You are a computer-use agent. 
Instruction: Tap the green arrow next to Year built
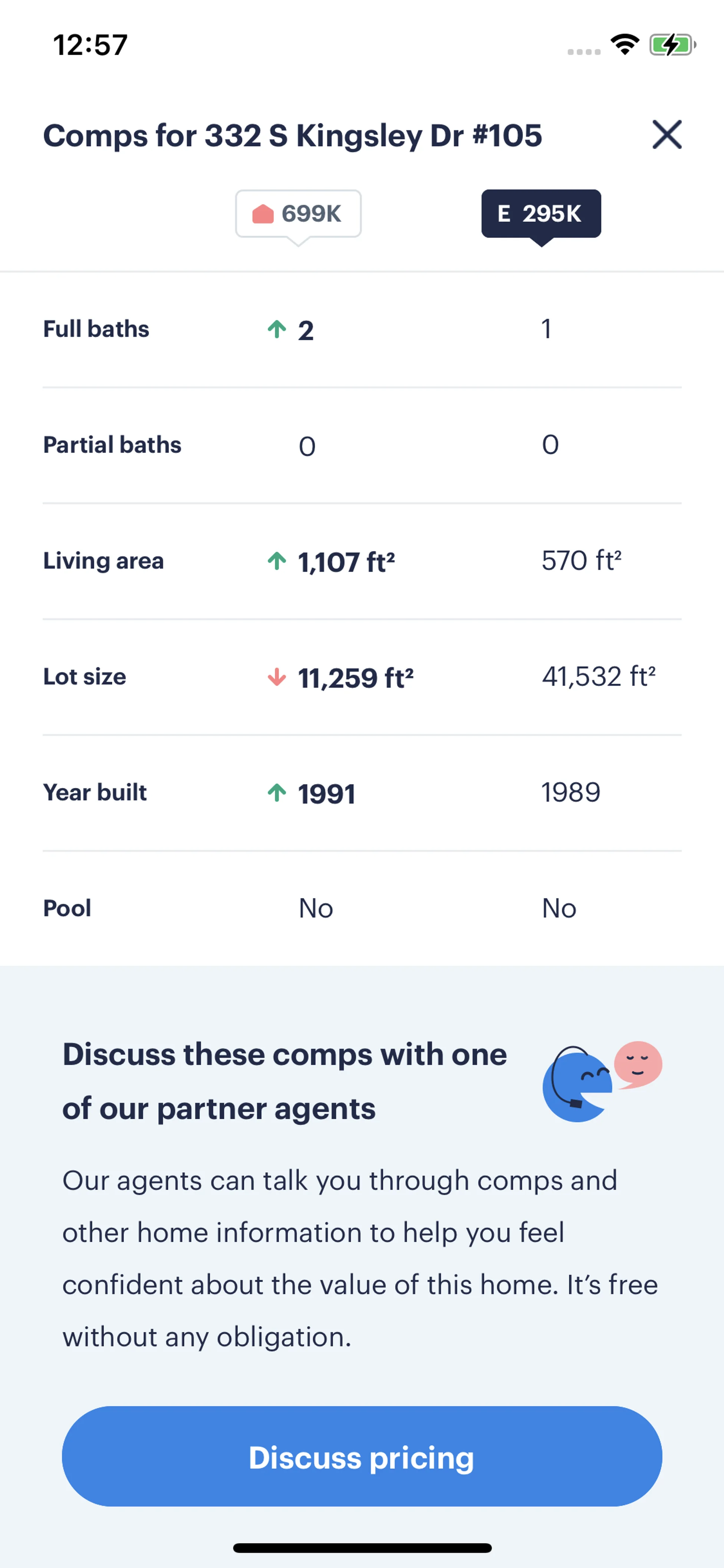coord(277,792)
